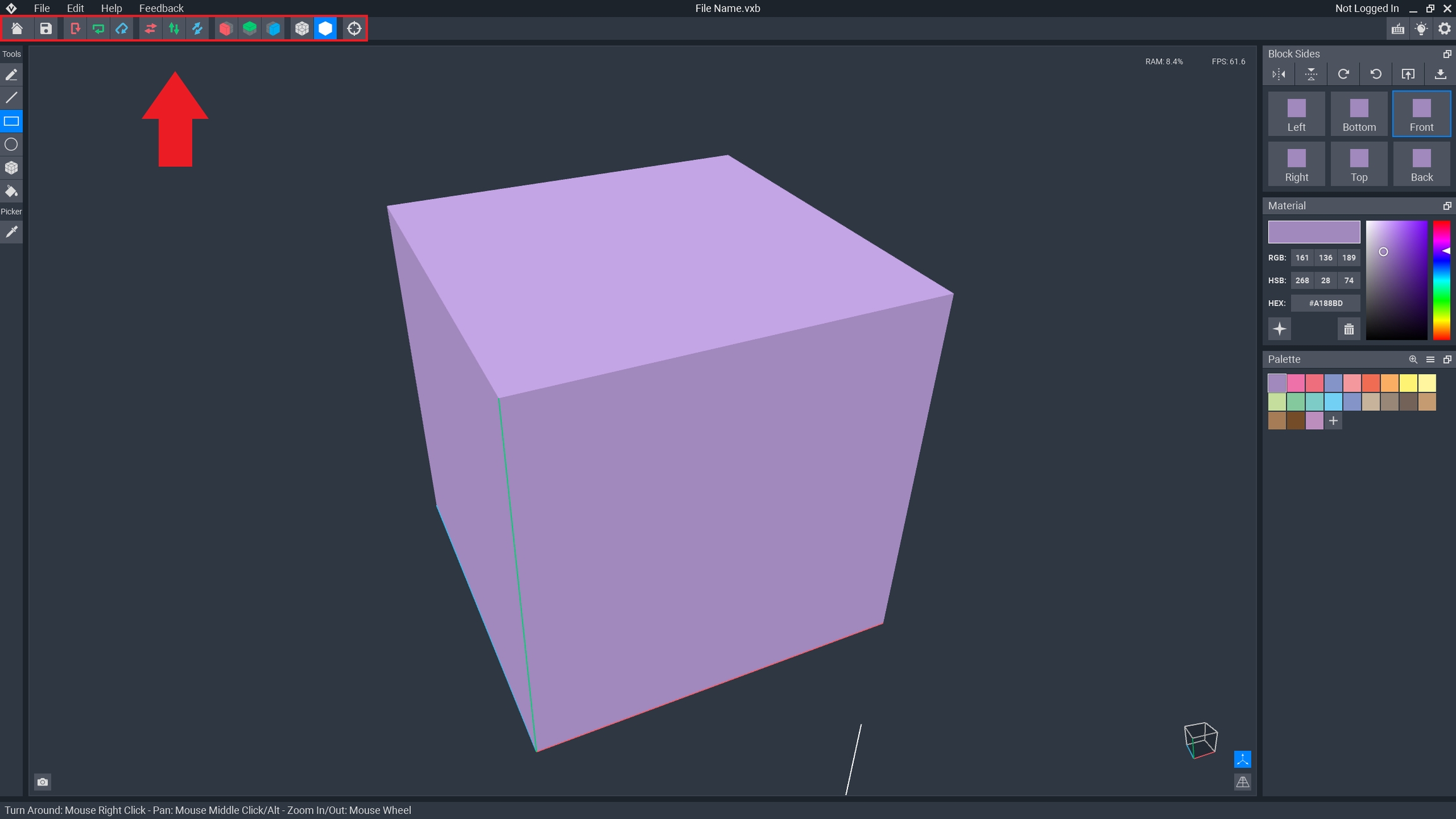This screenshot has width=1456, height=819.
Task: Take a screenshot with the camera icon
Action: point(42,782)
